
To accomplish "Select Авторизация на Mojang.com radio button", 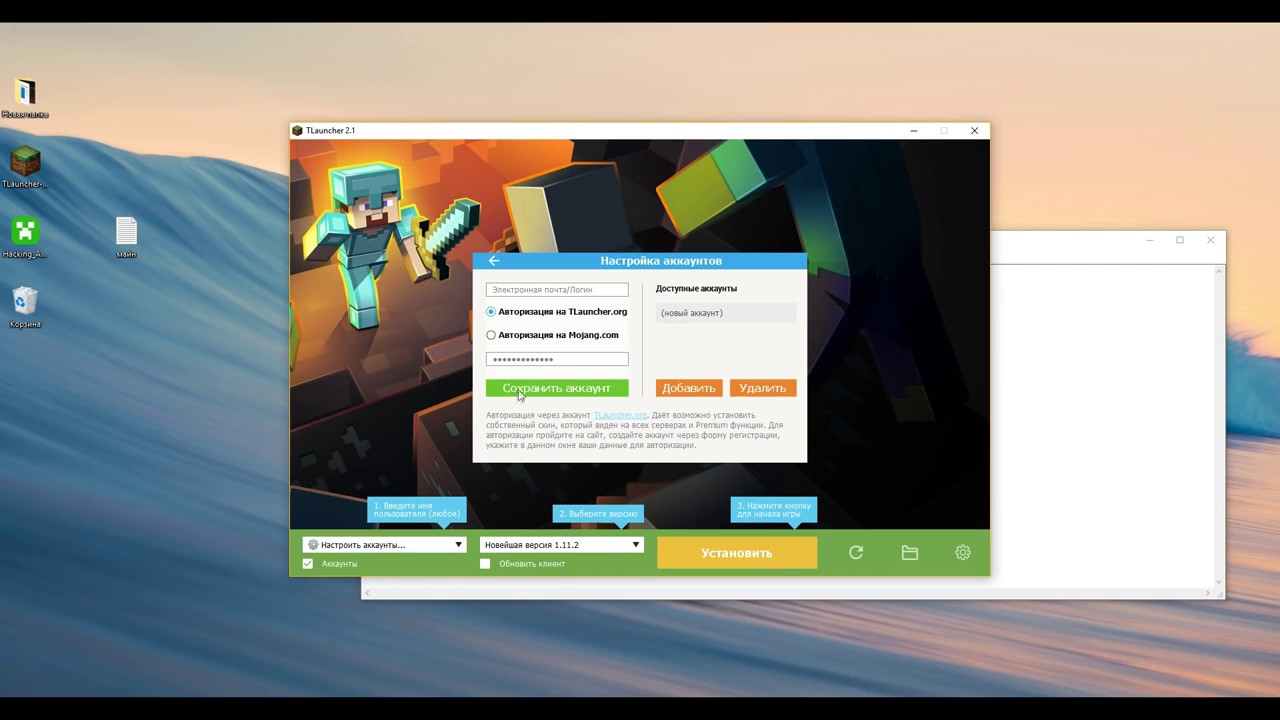I will tap(491, 335).
